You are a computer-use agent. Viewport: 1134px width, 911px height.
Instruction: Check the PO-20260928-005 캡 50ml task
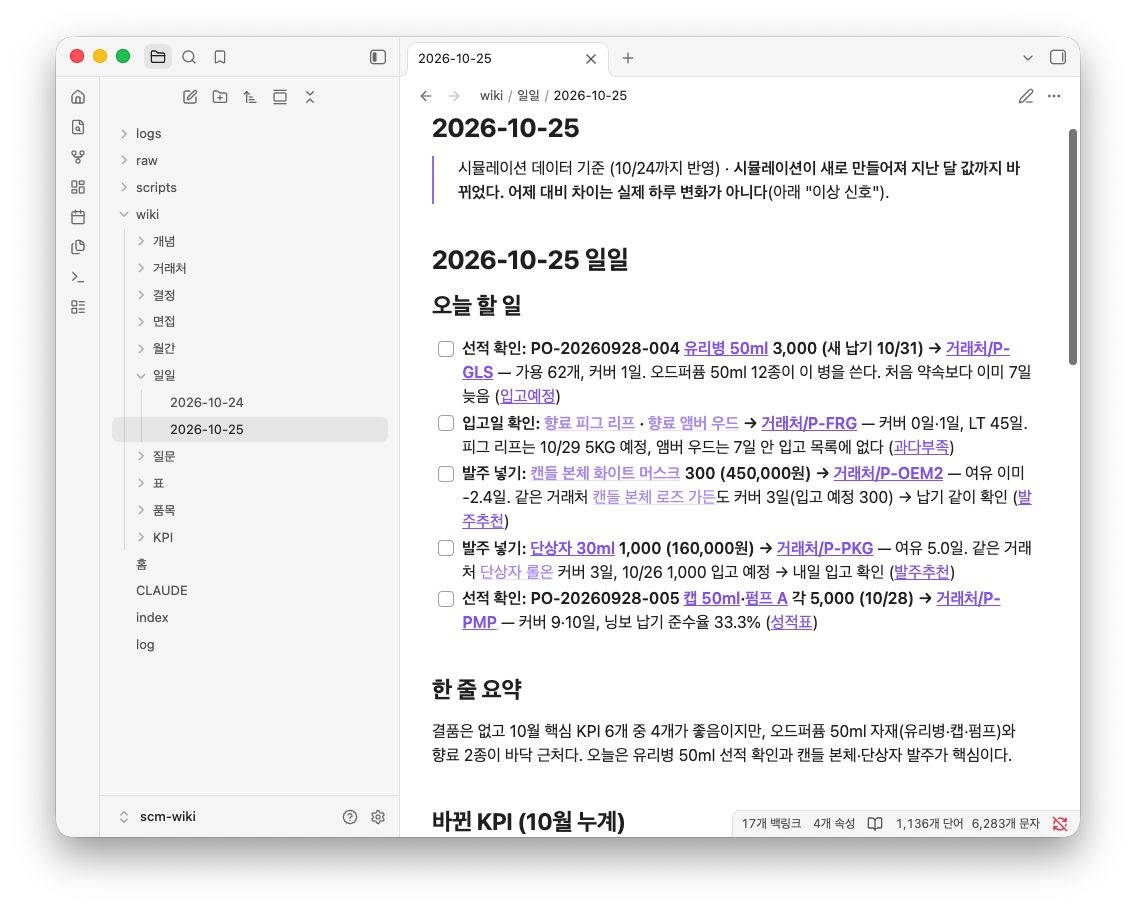coord(446,599)
